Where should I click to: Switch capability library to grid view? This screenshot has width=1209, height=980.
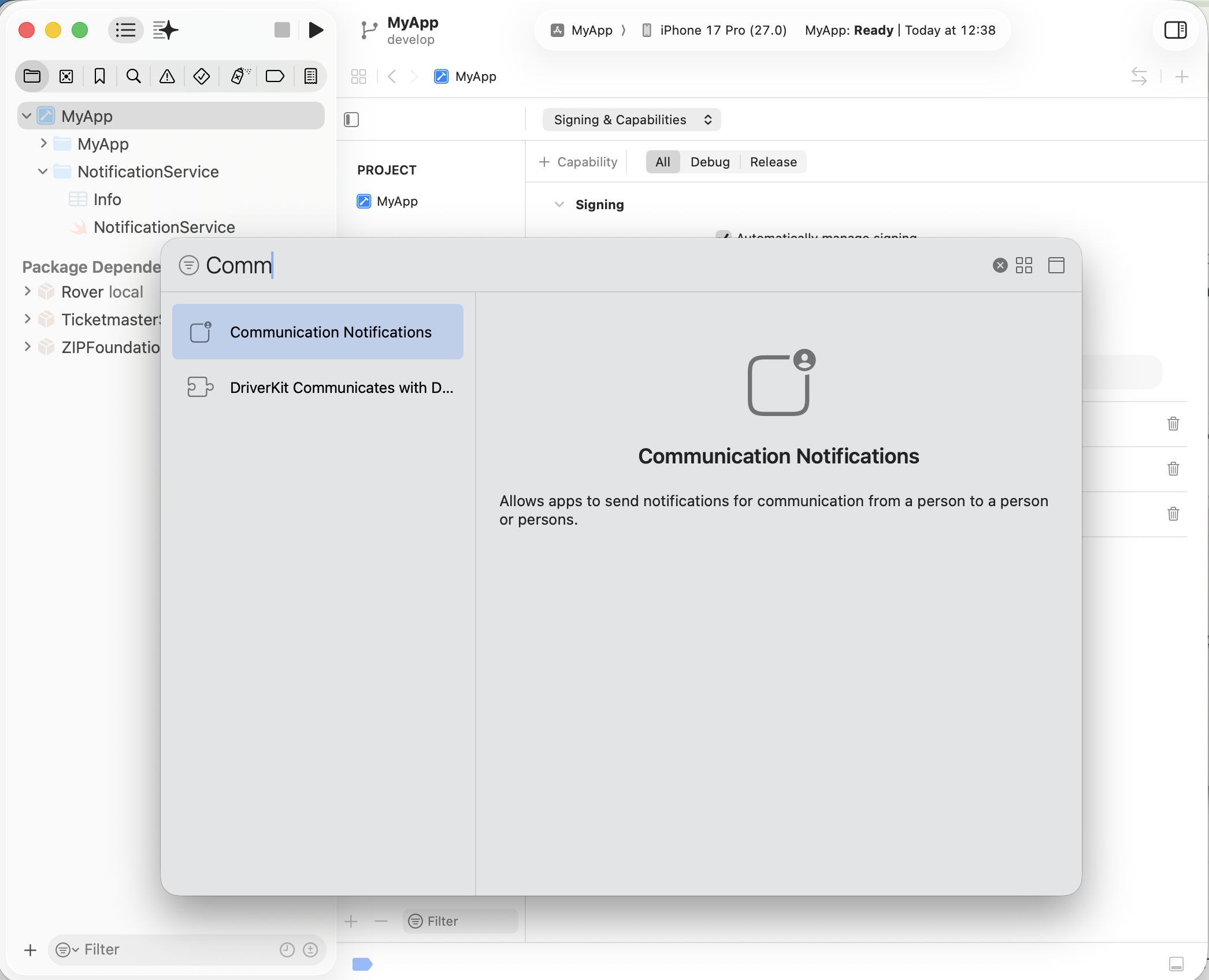1024,265
